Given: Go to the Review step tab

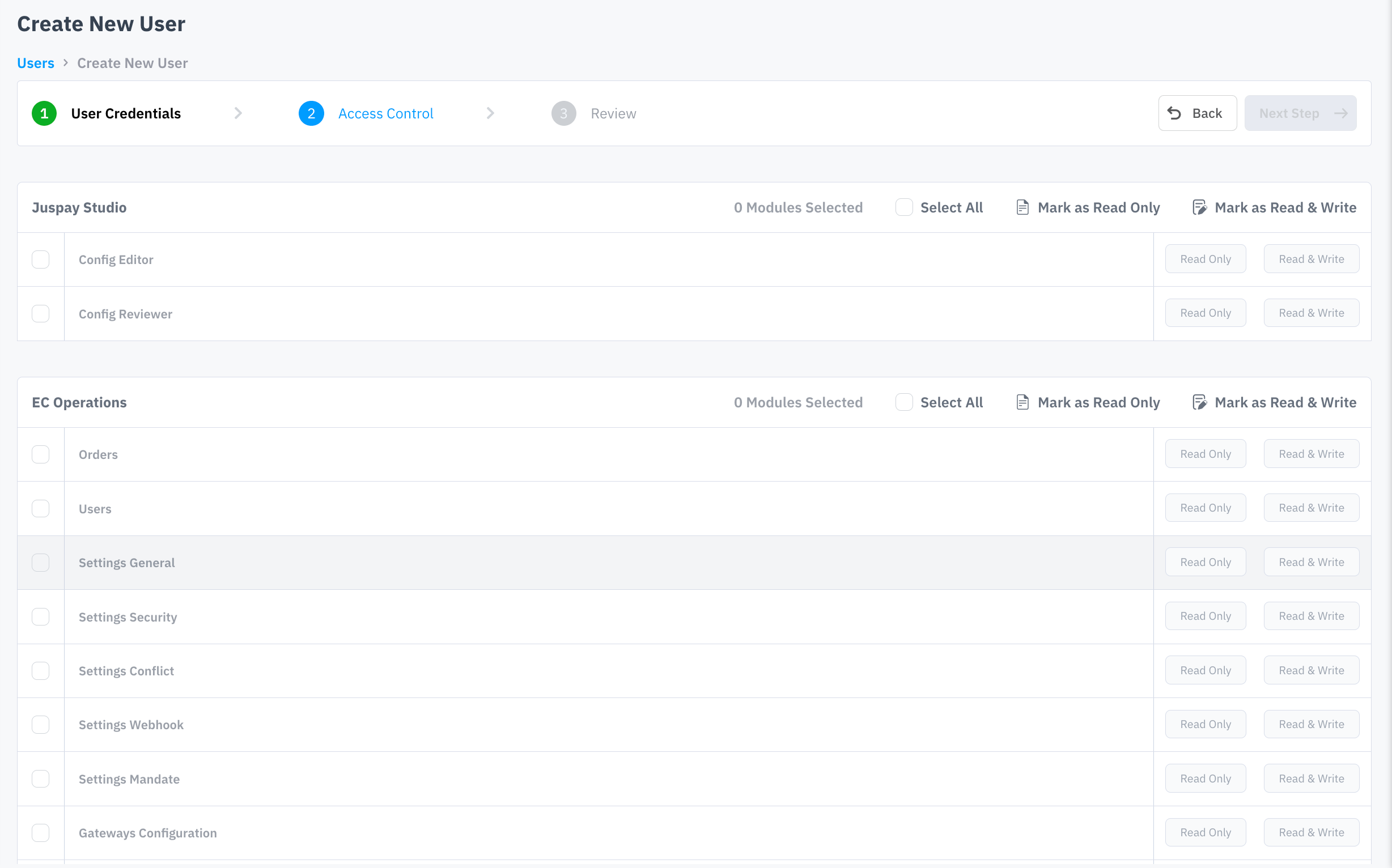Looking at the screenshot, I should point(613,113).
